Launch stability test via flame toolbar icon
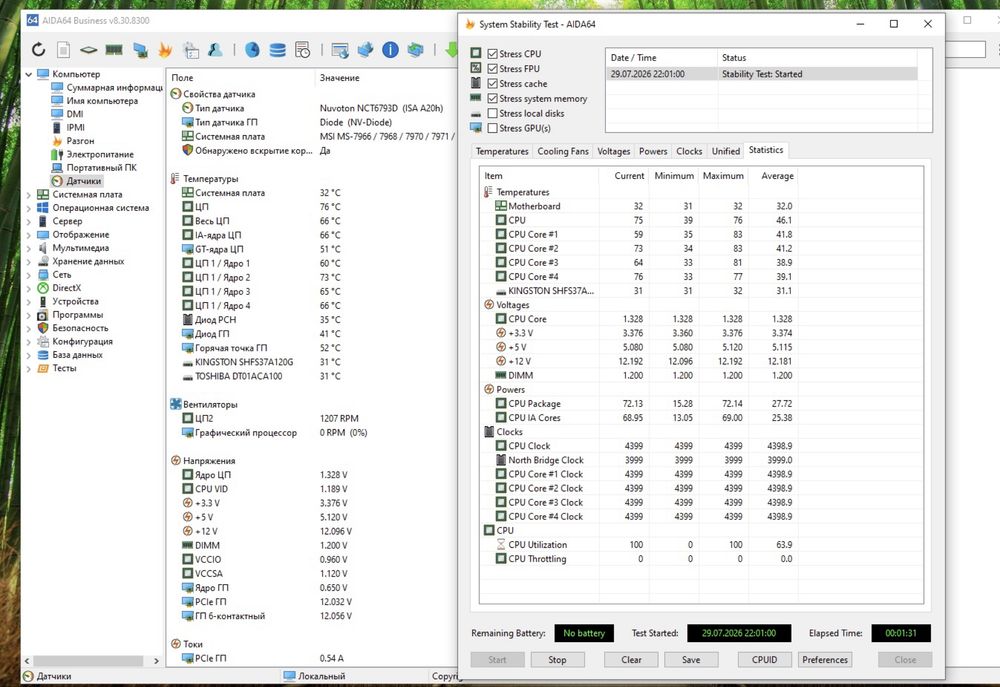The width and height of the screenshot is (1000, 687). [165, 49]
